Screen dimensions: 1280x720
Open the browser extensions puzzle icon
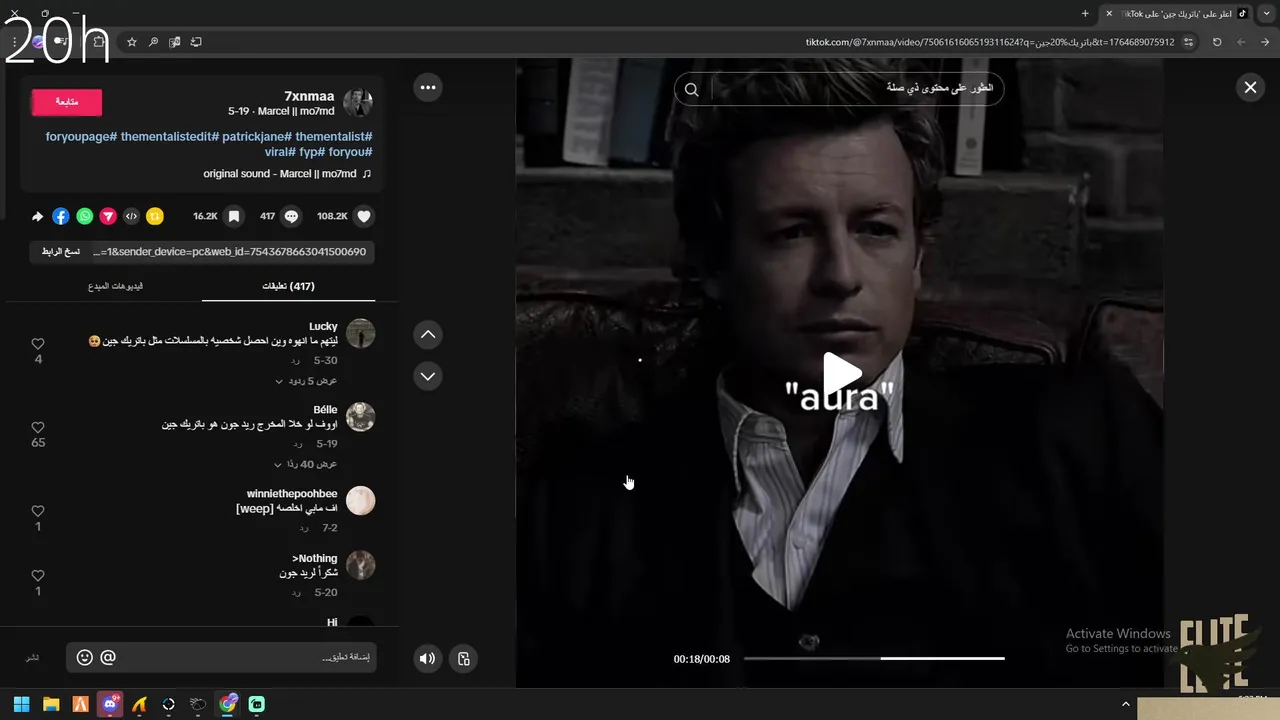pos(98,42)
